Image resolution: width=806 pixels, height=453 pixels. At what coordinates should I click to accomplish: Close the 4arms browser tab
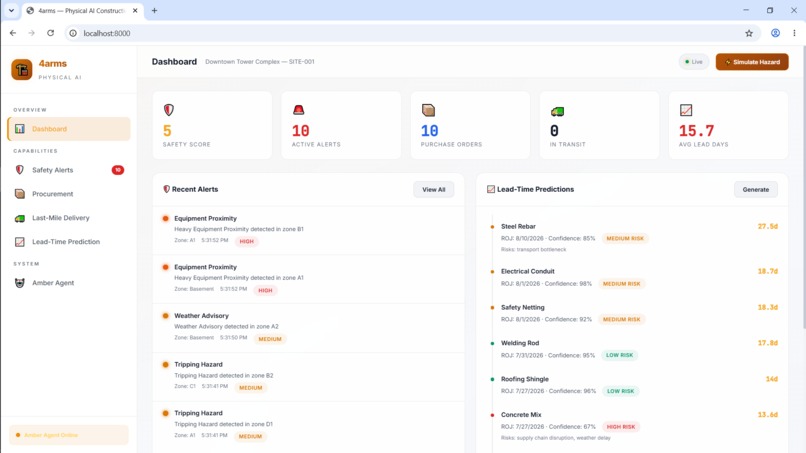tap(135, 10)
